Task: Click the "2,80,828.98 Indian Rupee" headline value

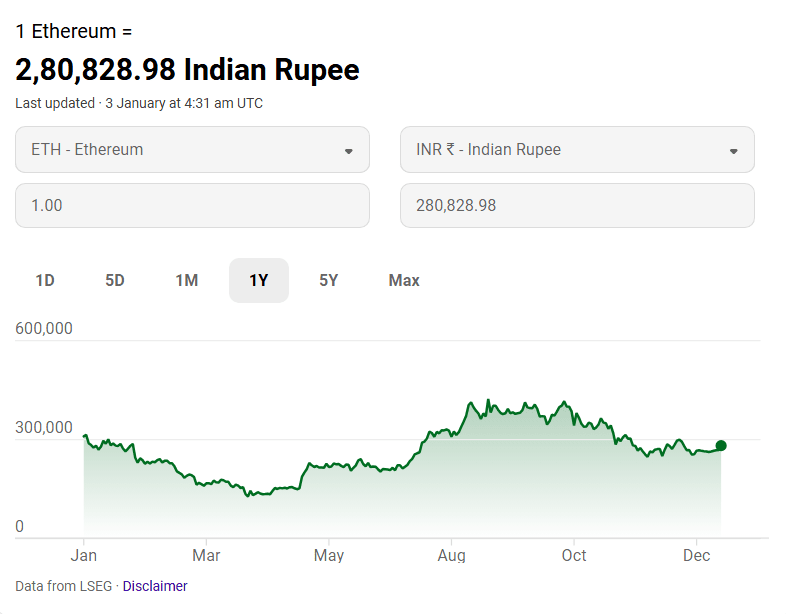Action: pyautogui.click(x=187, y=70)
